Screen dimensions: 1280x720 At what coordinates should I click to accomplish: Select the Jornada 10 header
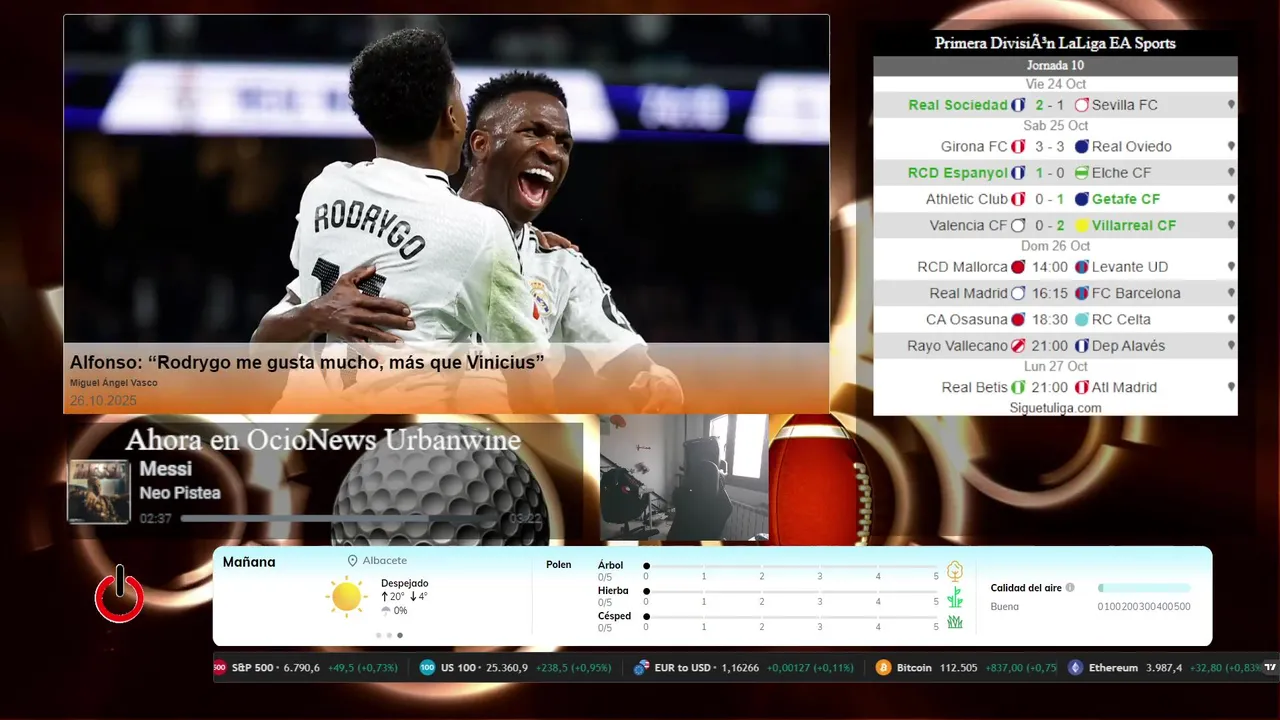pos(1055,66)
